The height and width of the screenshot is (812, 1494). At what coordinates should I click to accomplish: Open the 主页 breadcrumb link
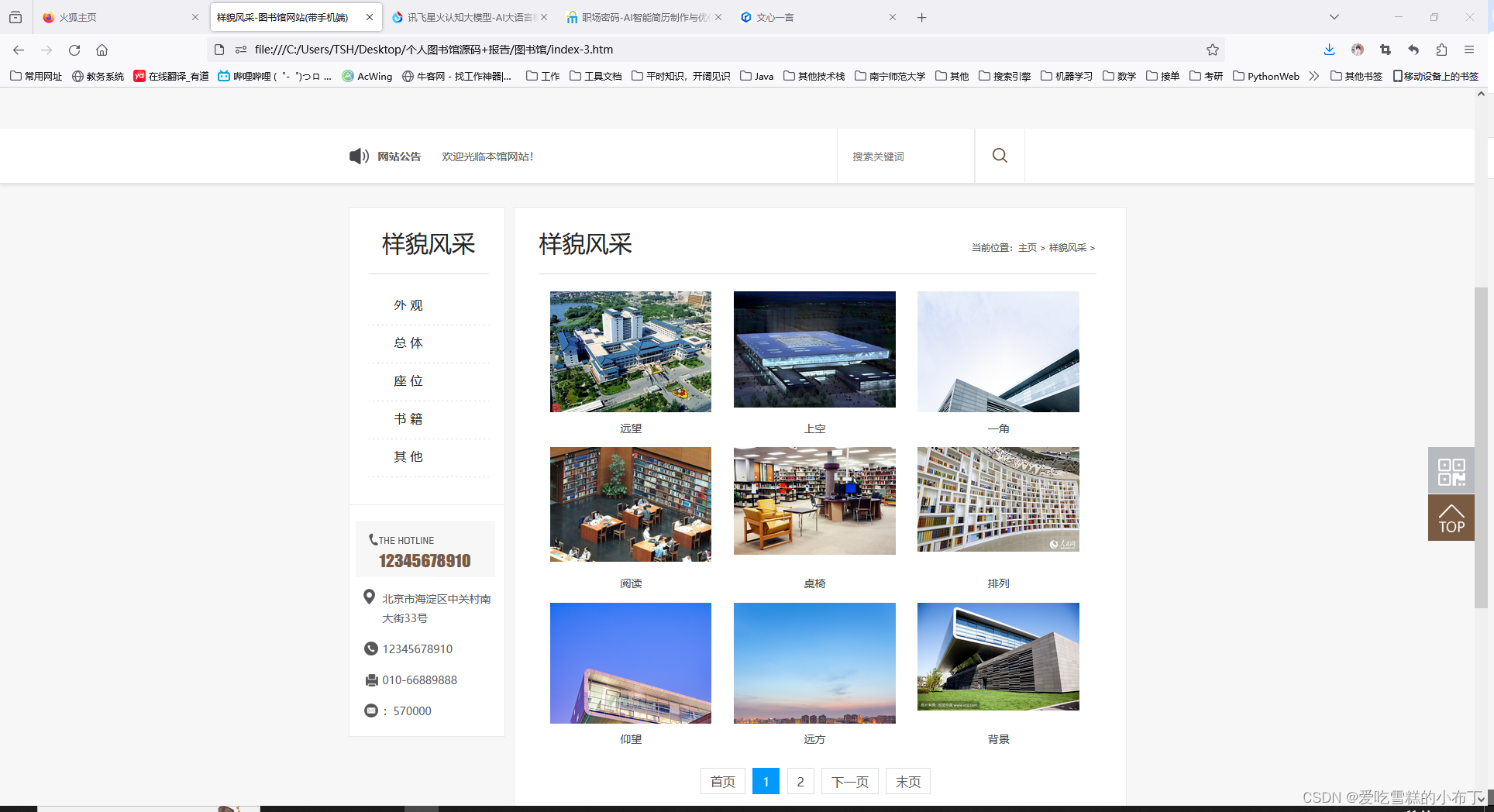1028,246
